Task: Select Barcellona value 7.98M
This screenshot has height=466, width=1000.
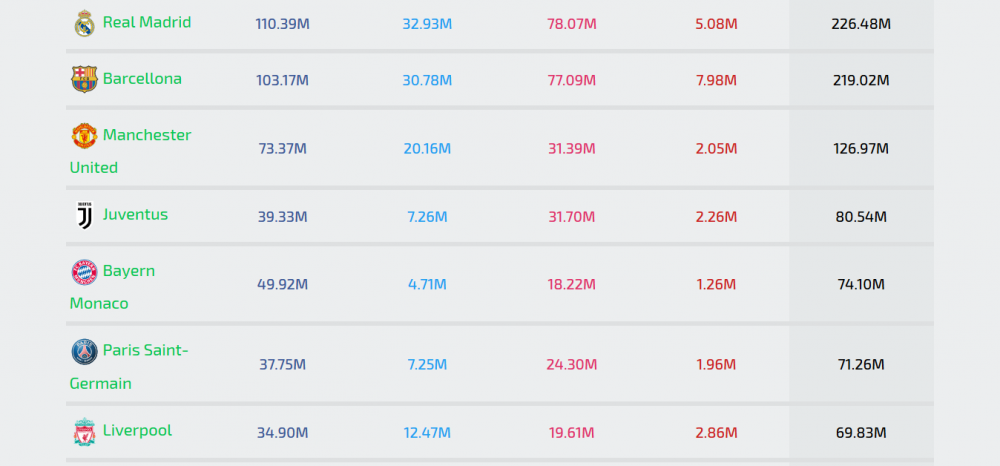Action: pyautogui.click(x=716, y=80)
